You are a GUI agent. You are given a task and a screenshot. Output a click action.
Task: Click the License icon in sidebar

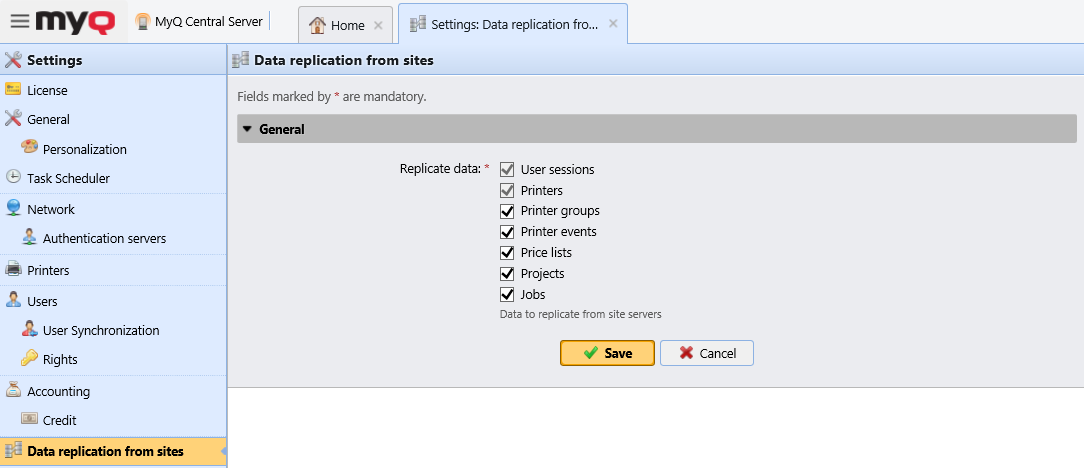coord(13,90)
